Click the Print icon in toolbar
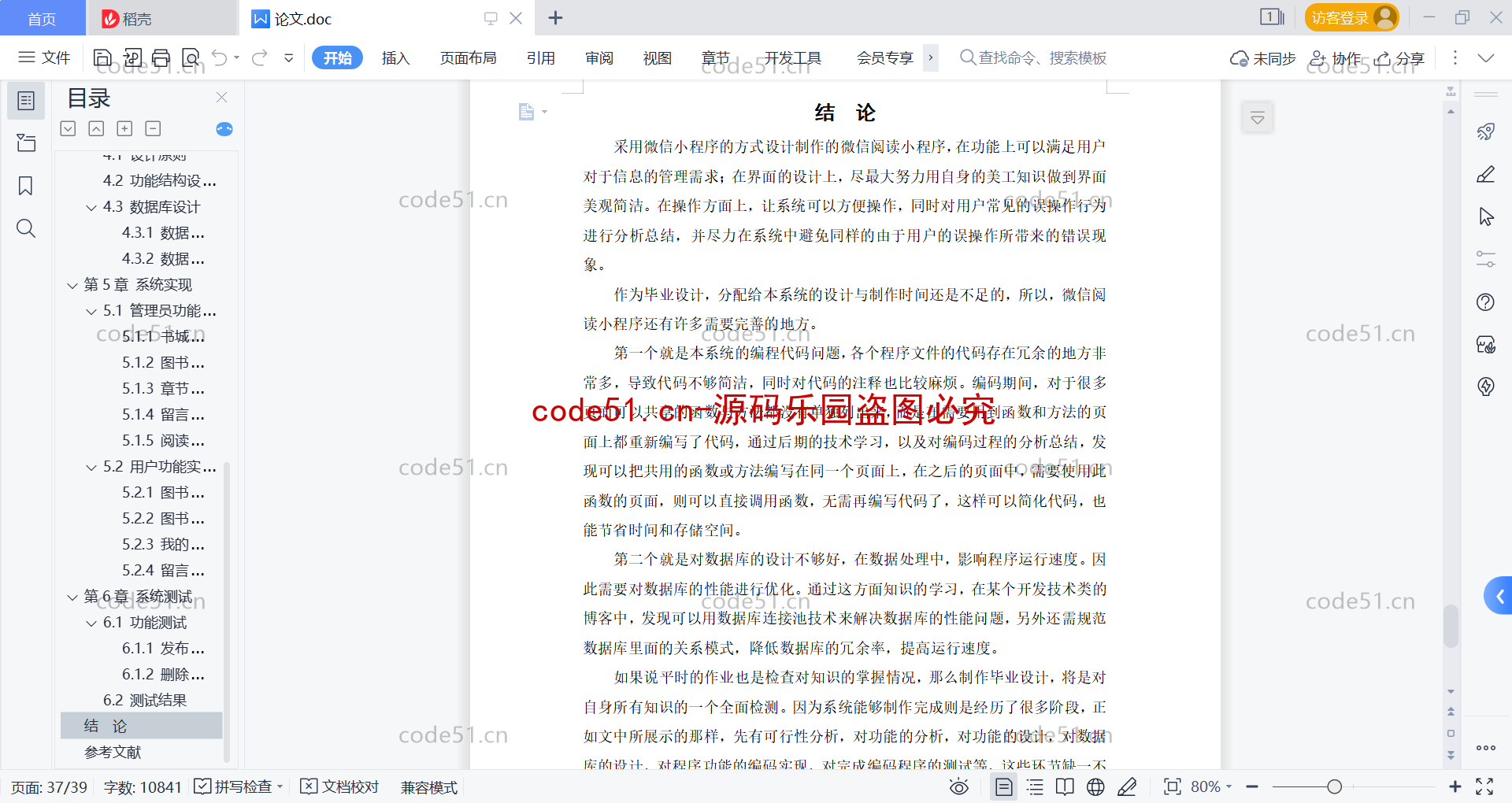This screenshot has width=1512, height=803. pyautogui.click(x=161, y=57)
